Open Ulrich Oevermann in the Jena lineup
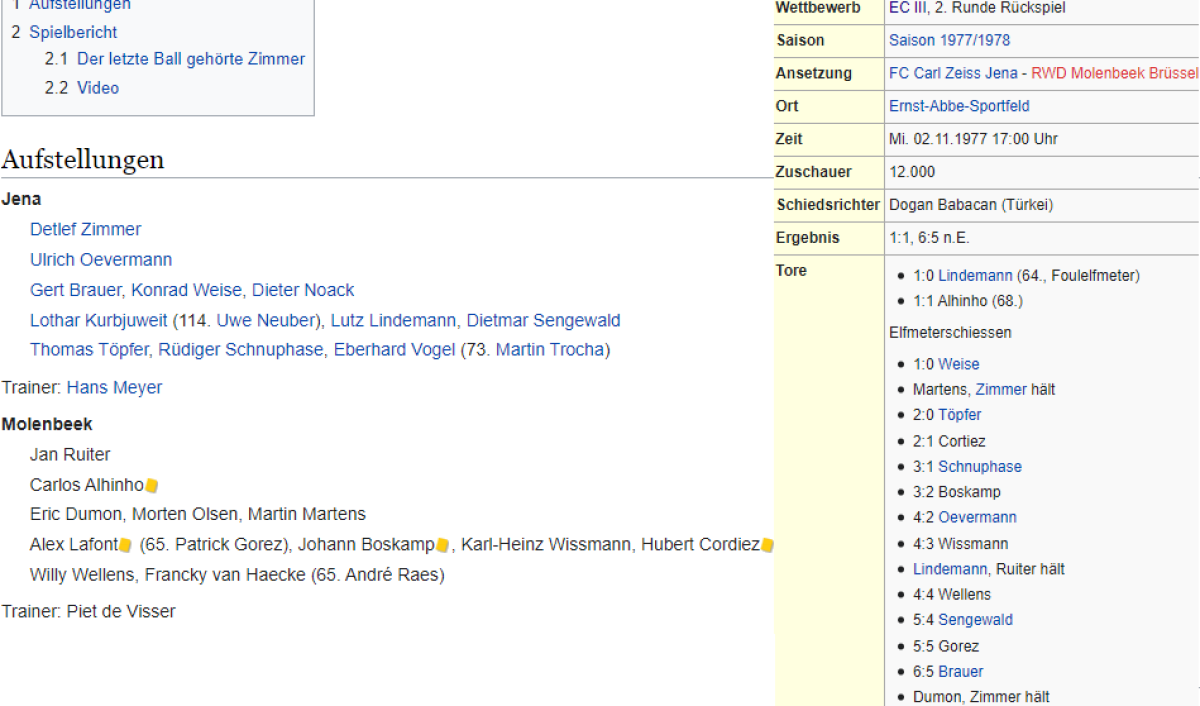 click(101, 259)
